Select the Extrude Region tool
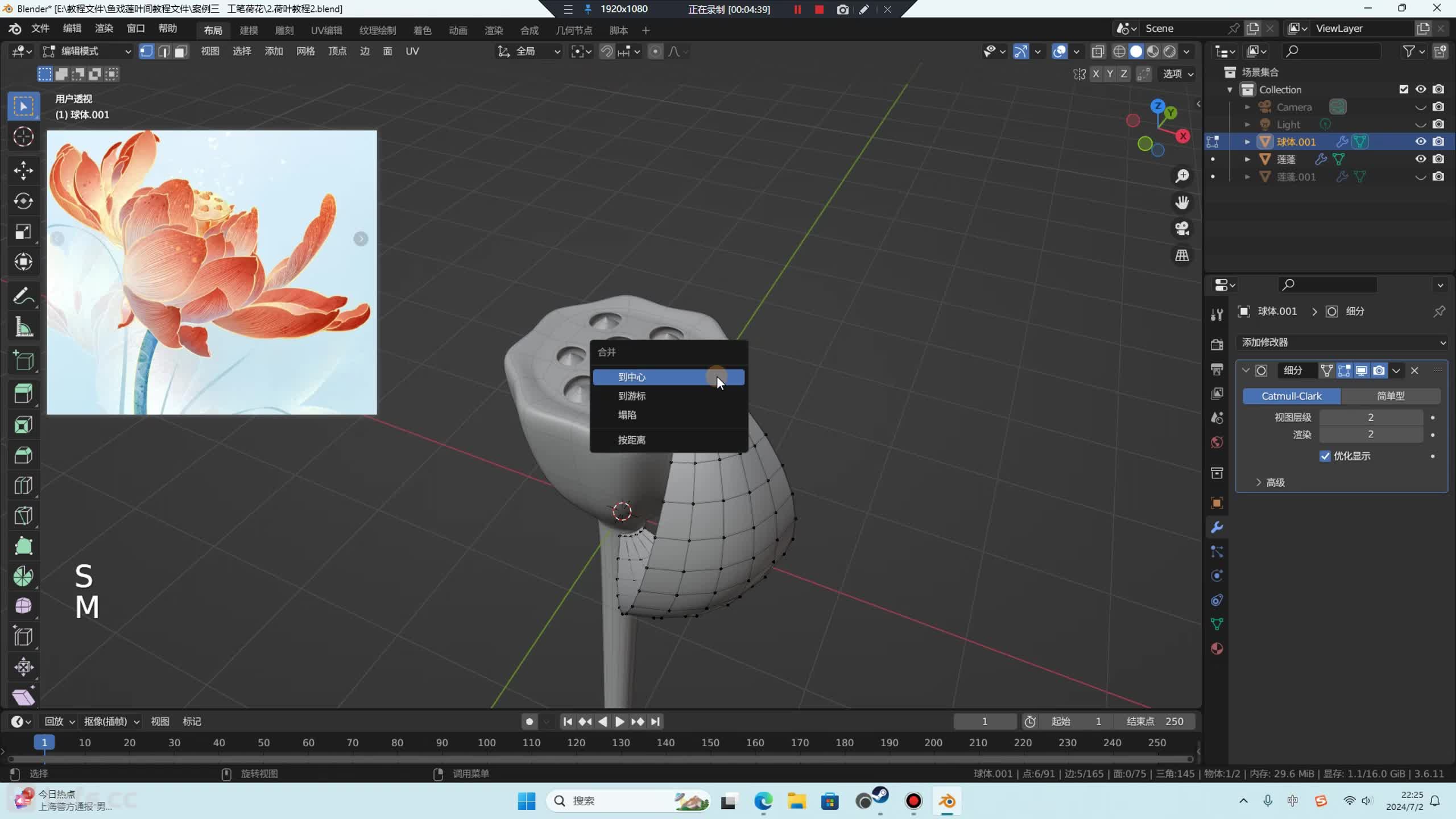Image resolution: width=1456 pixels, height=819 pixels. [23, 394]
